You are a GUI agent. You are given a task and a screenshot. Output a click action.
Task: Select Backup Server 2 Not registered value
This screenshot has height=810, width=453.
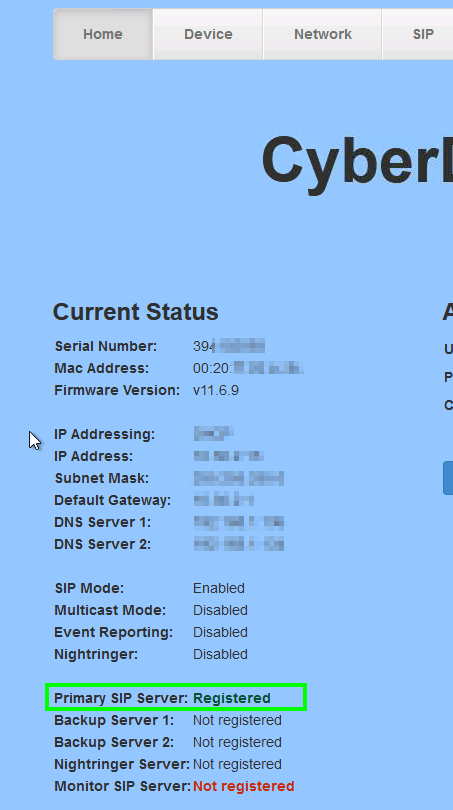tap(238, 742)
